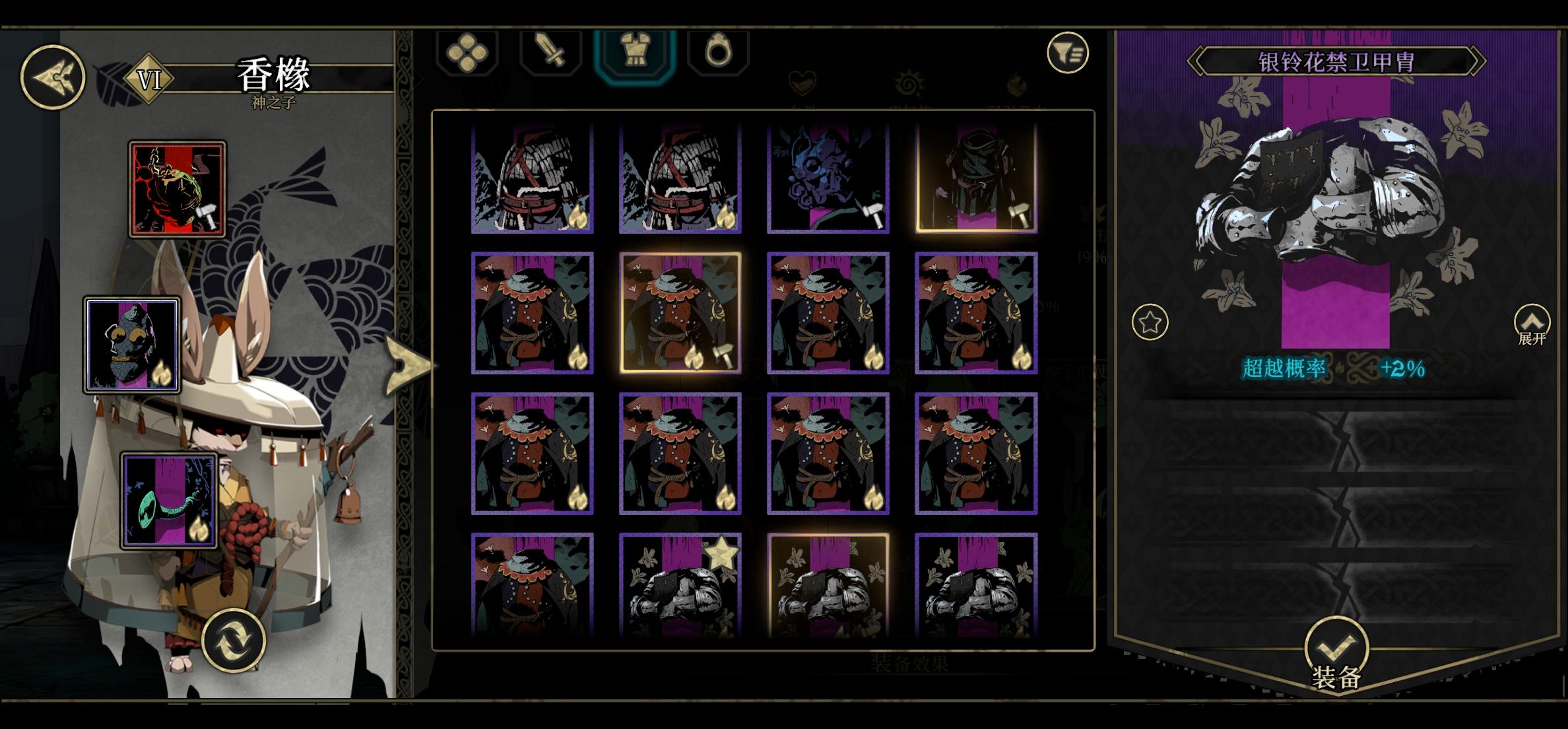Click the swap character rotate icon
The image size is (1568, 729).
(234, 640)
